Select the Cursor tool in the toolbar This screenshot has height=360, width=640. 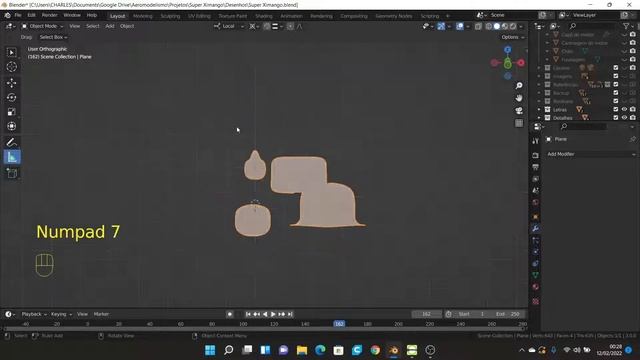11,67
